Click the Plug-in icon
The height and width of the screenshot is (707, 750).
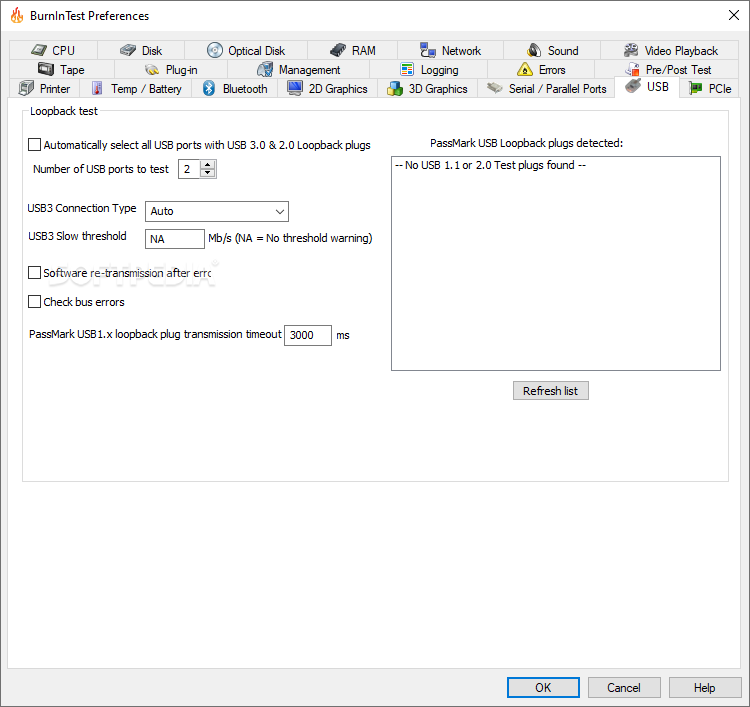[x=152, y=70]
